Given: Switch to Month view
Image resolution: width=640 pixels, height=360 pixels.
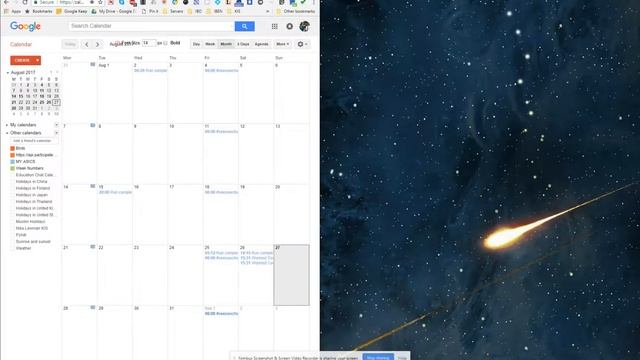Looking at the screenshot, I should [x=226, y=44].
